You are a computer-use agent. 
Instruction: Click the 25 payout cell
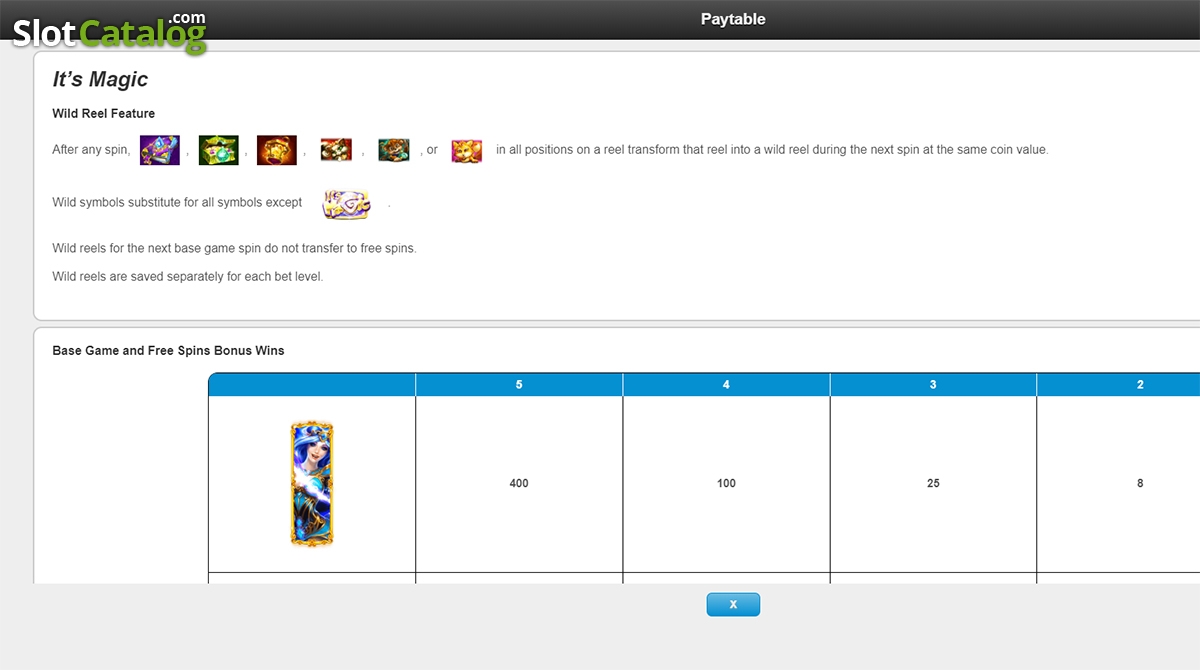tap(933, 484)
